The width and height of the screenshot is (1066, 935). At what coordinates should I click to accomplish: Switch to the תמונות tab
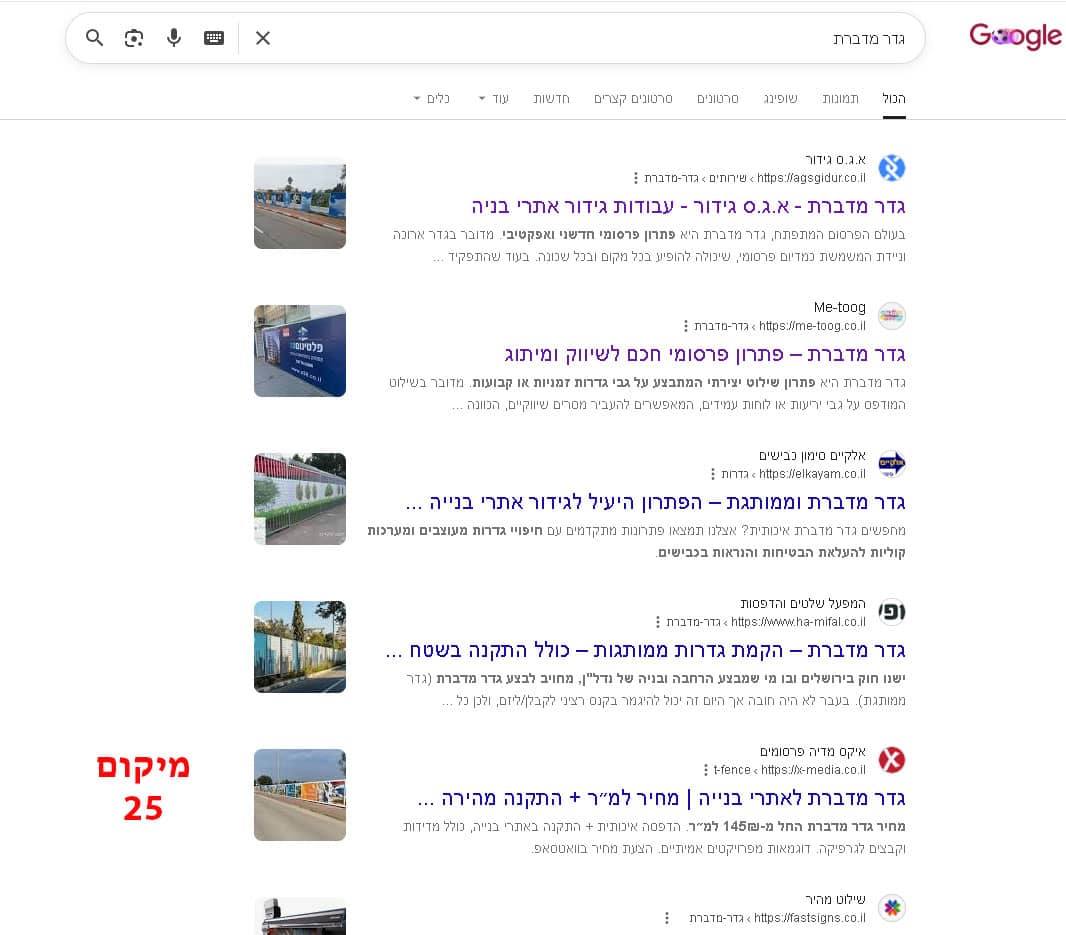click(x=840, y=99)
